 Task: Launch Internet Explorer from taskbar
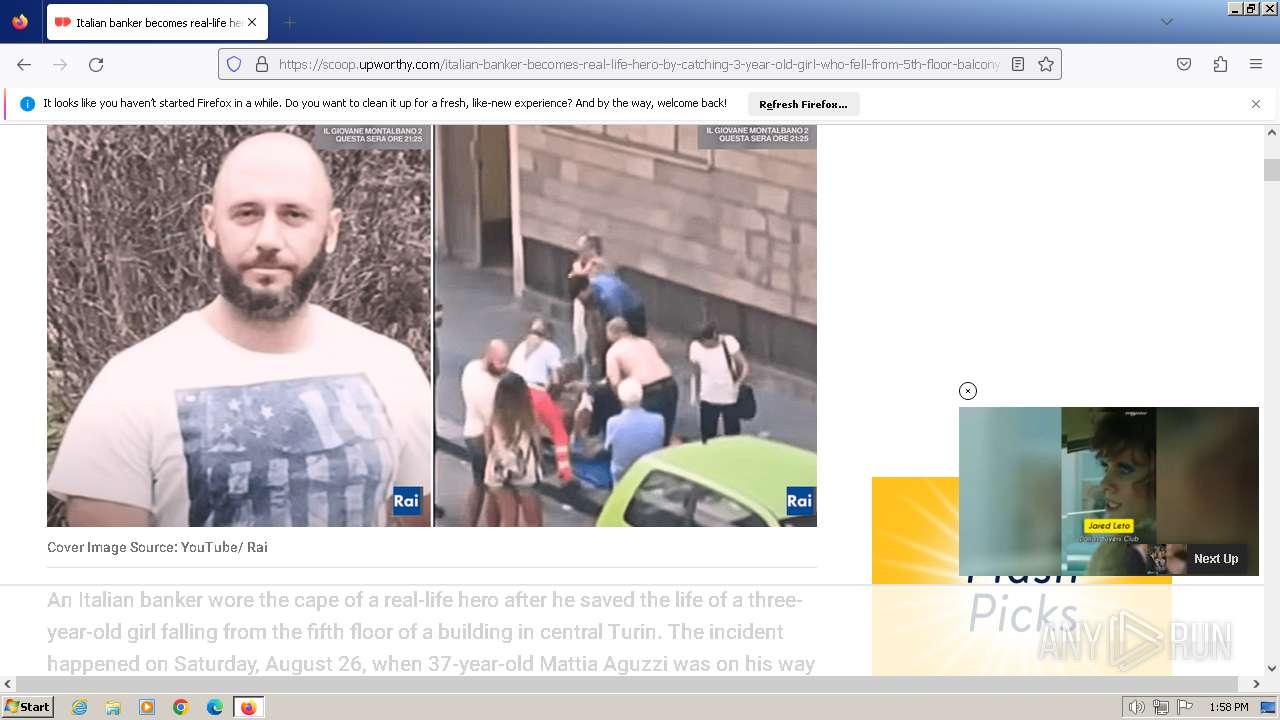79,707
